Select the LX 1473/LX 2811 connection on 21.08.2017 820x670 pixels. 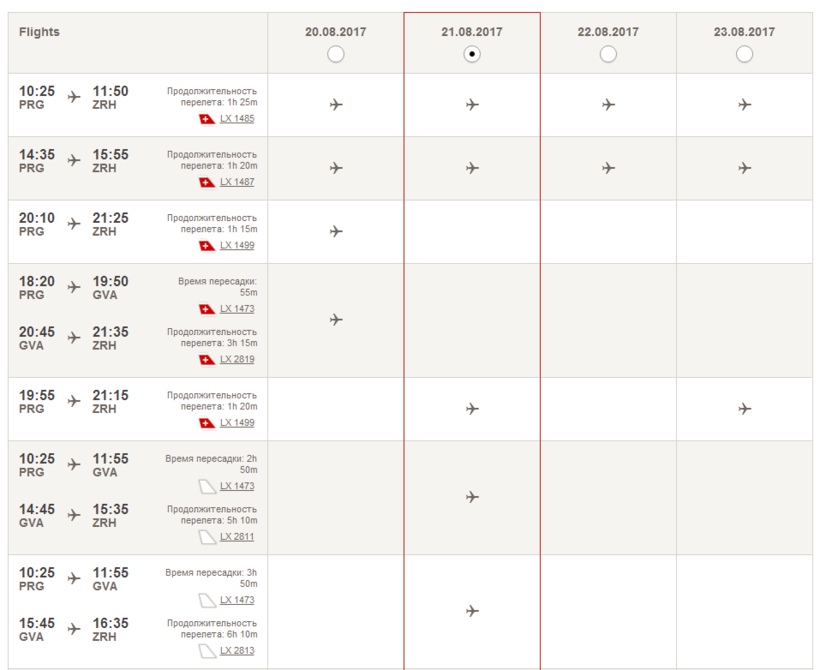[472, 497]
